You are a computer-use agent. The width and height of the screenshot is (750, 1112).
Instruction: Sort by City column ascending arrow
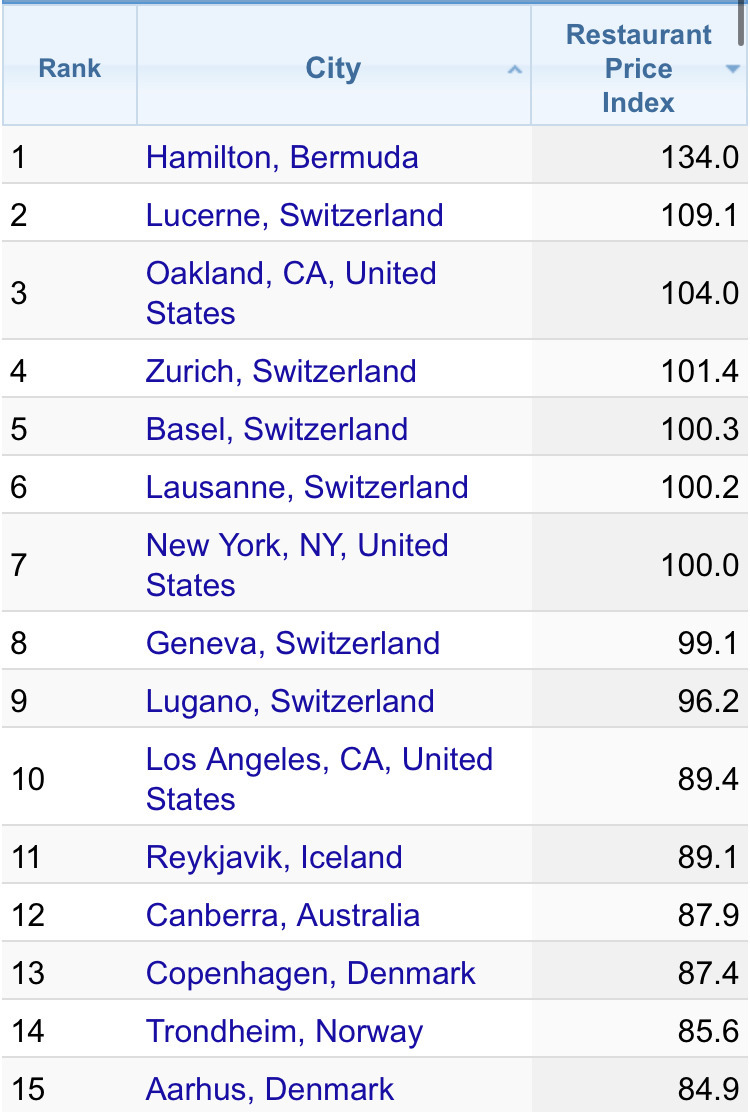pos(515,70)
